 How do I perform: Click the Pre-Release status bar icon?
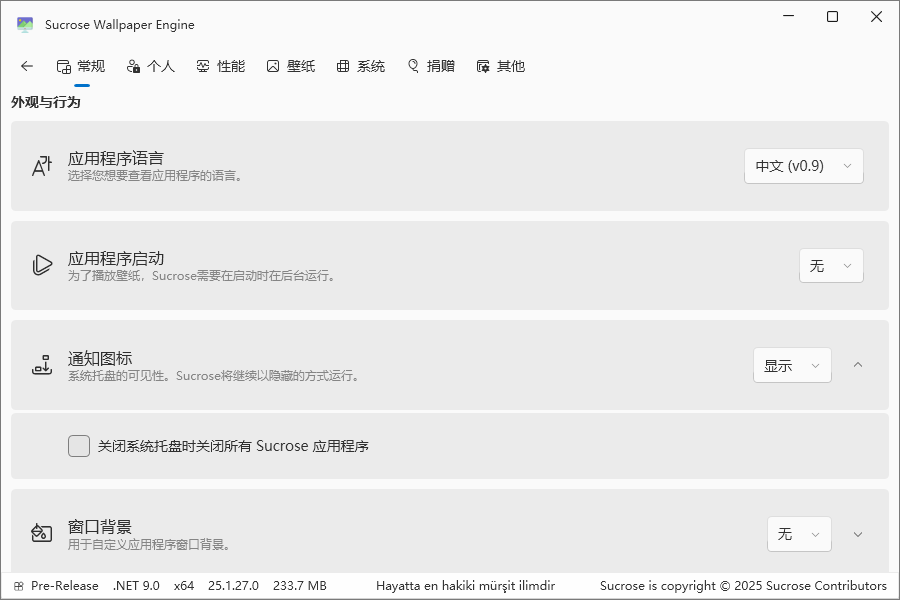[18, 586]
